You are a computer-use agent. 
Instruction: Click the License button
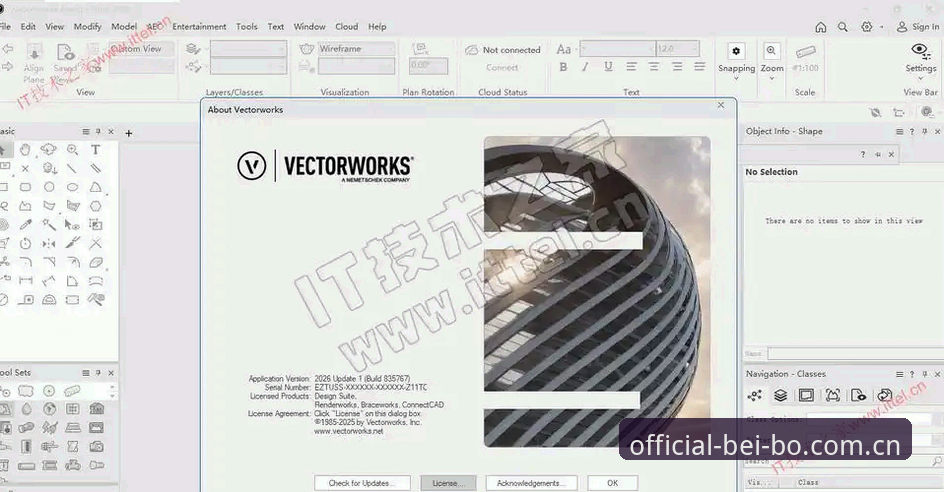(448, 483)
